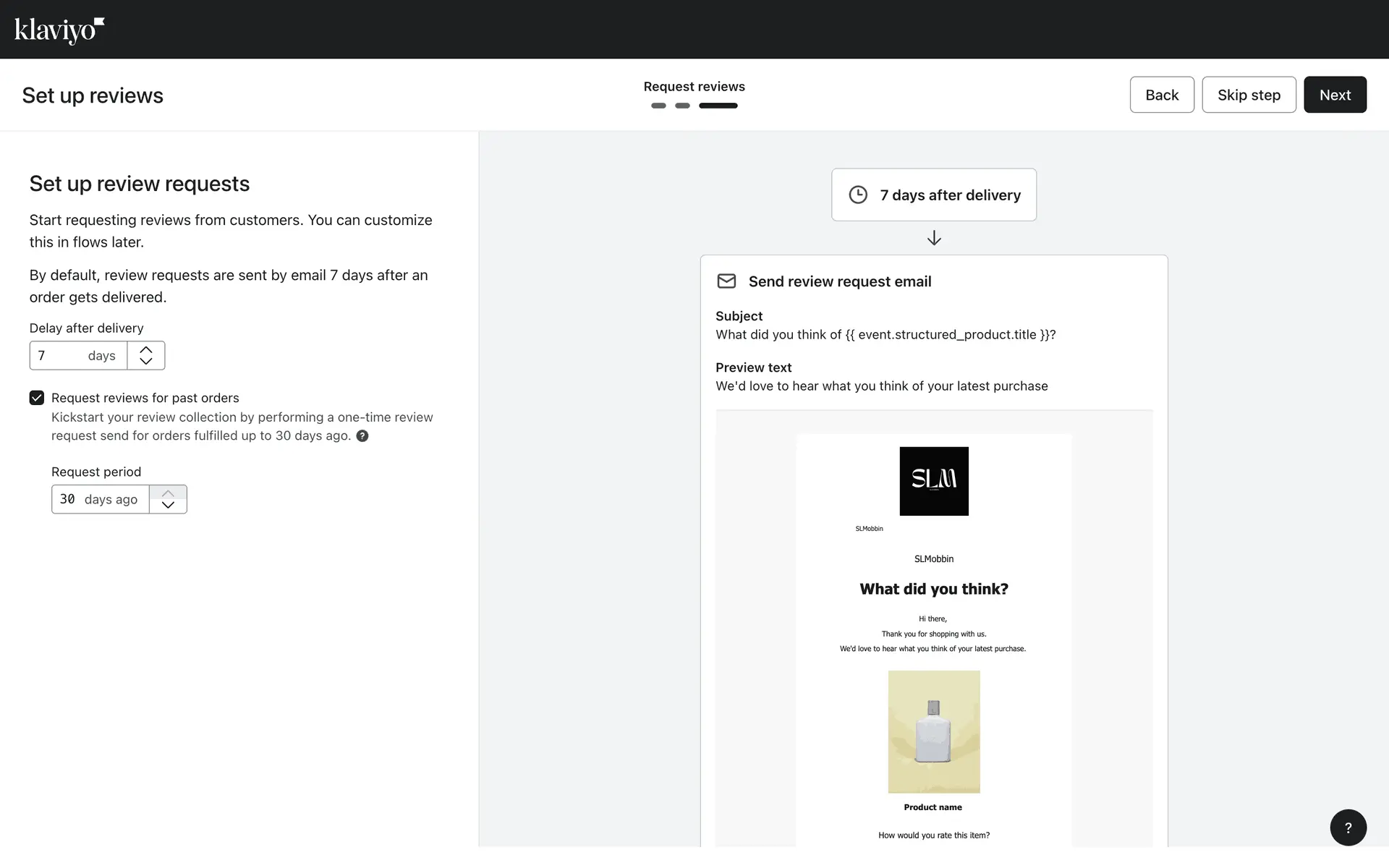
Task: Select the current third progress step
Action: 718,106
